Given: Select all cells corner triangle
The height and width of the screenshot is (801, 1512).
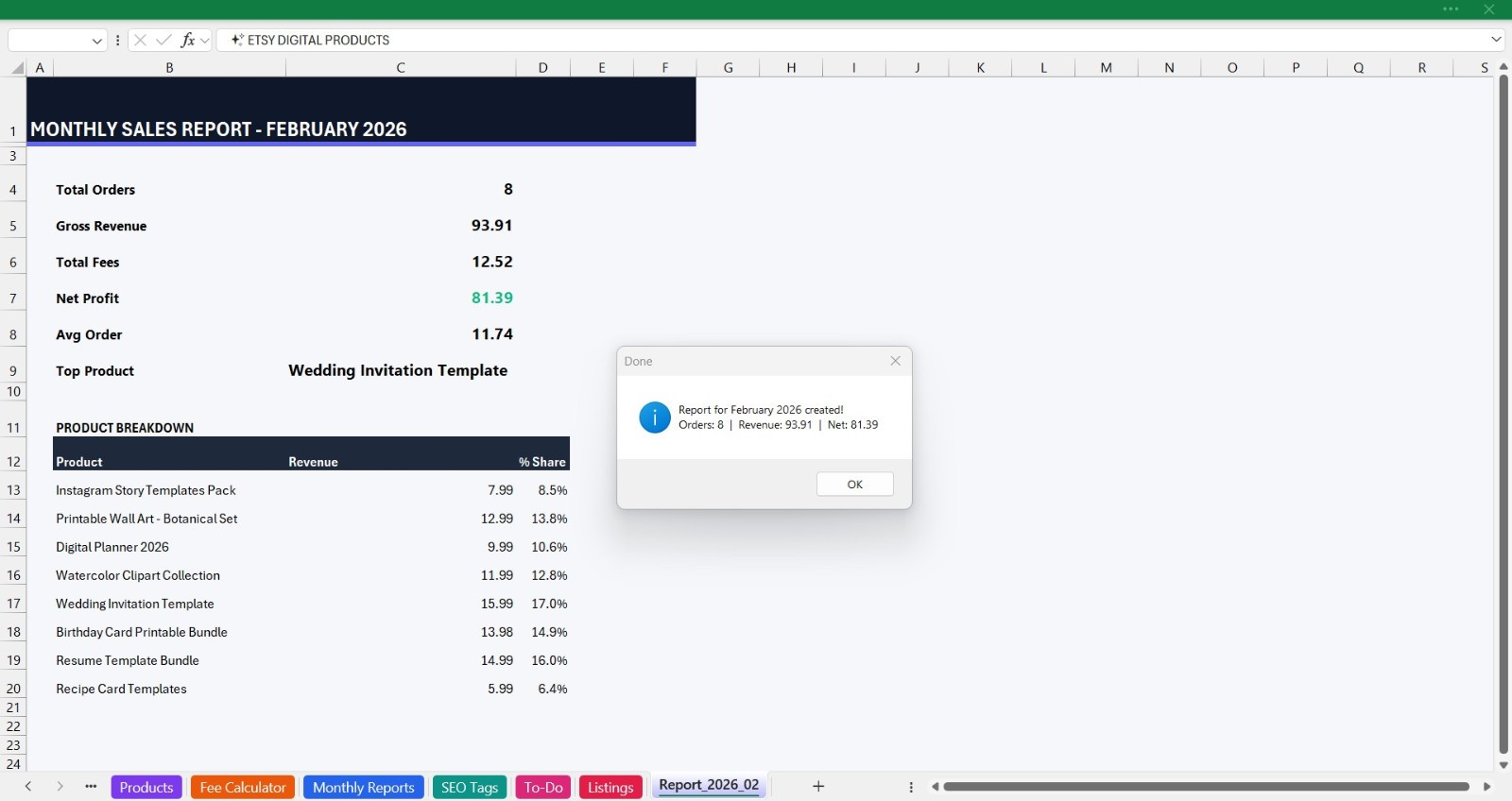Looking at the screenshot, I should 17,68.
